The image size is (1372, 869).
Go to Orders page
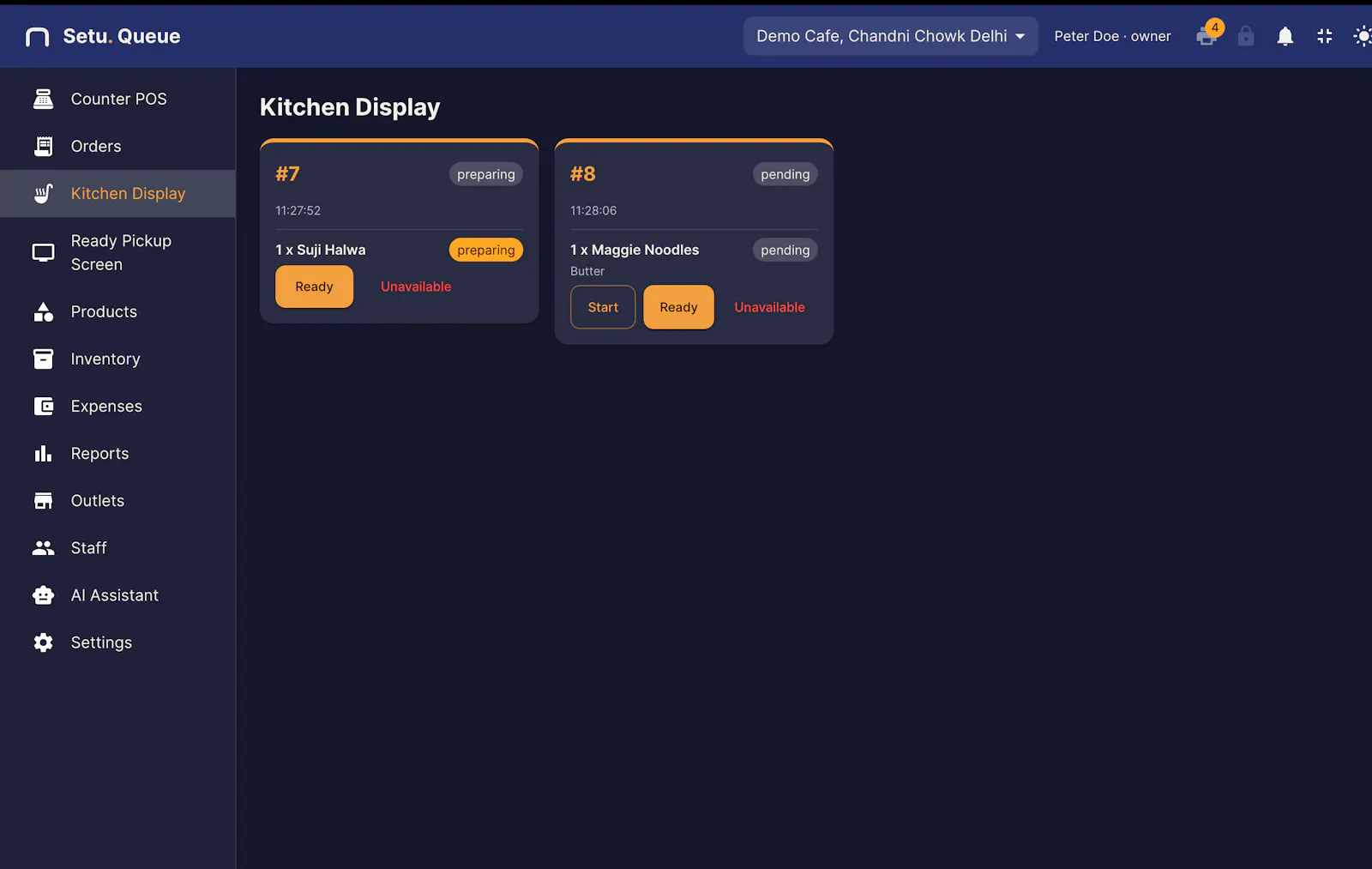pyautogui.click(x=117, y=146)
